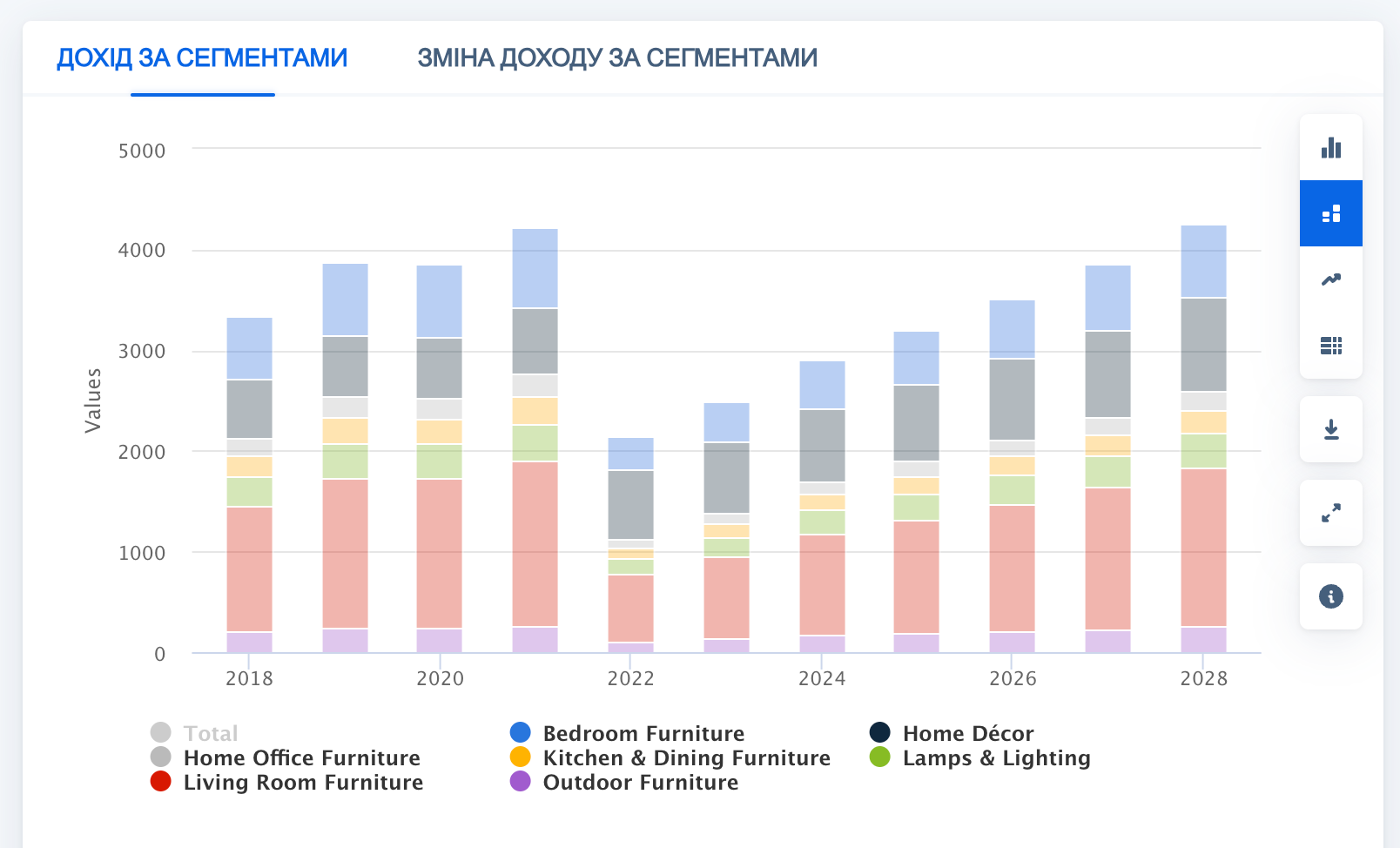The width and height of the screenshot is (1400, 848).
Task: Toggle Bedroom Furniture legend item
Action: tap(643, 733)
